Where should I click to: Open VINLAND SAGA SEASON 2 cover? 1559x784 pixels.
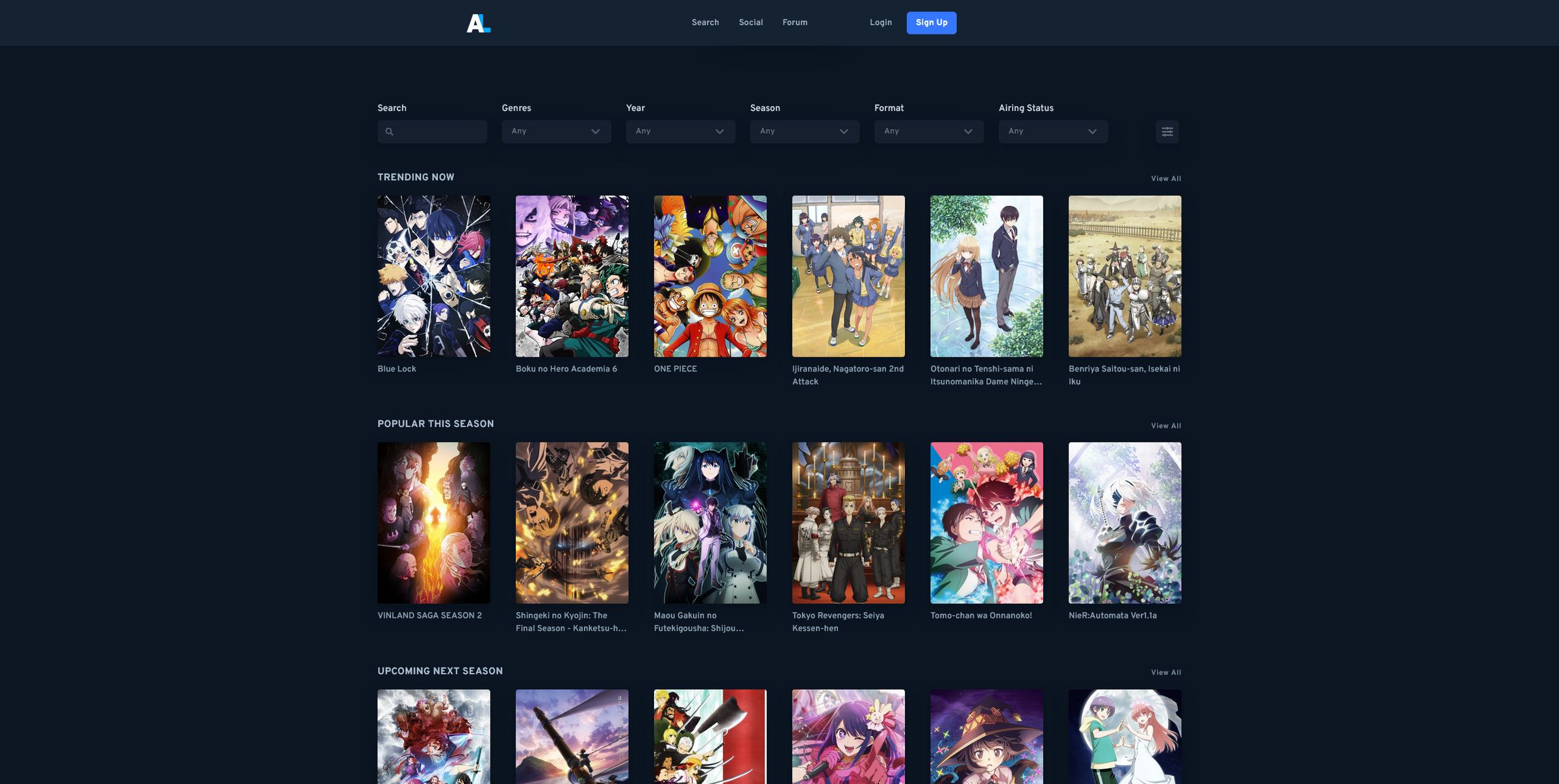[434, 523]
